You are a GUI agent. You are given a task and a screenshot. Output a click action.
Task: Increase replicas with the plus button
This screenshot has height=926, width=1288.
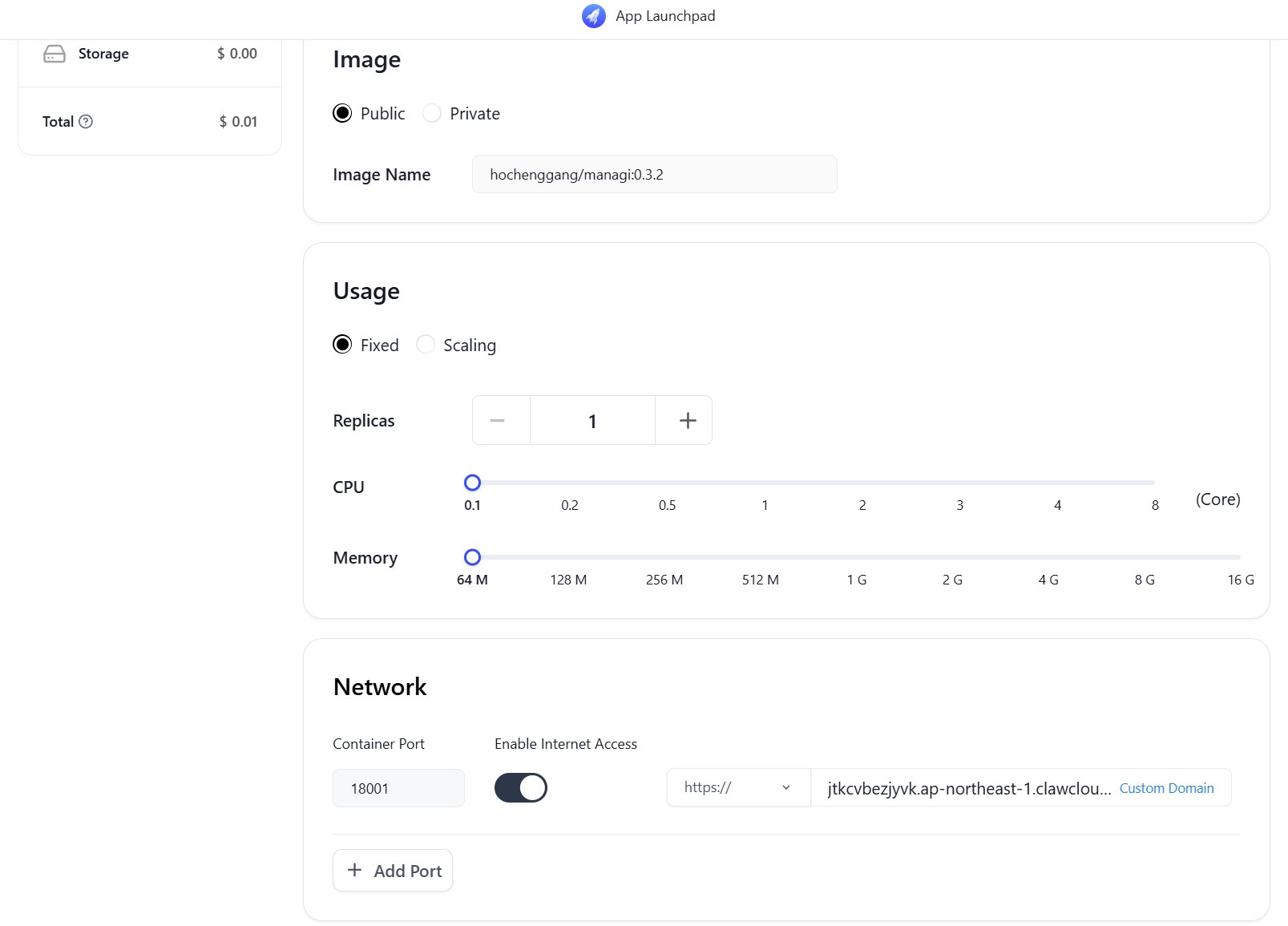coord(684,420)
